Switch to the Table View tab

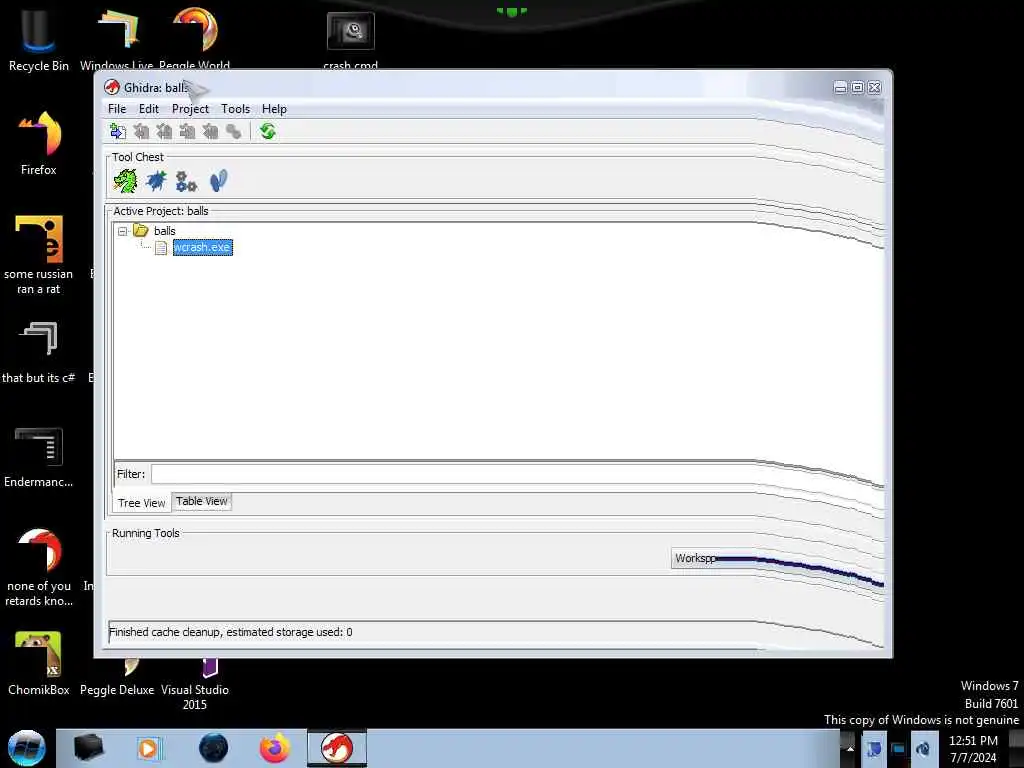201,501
